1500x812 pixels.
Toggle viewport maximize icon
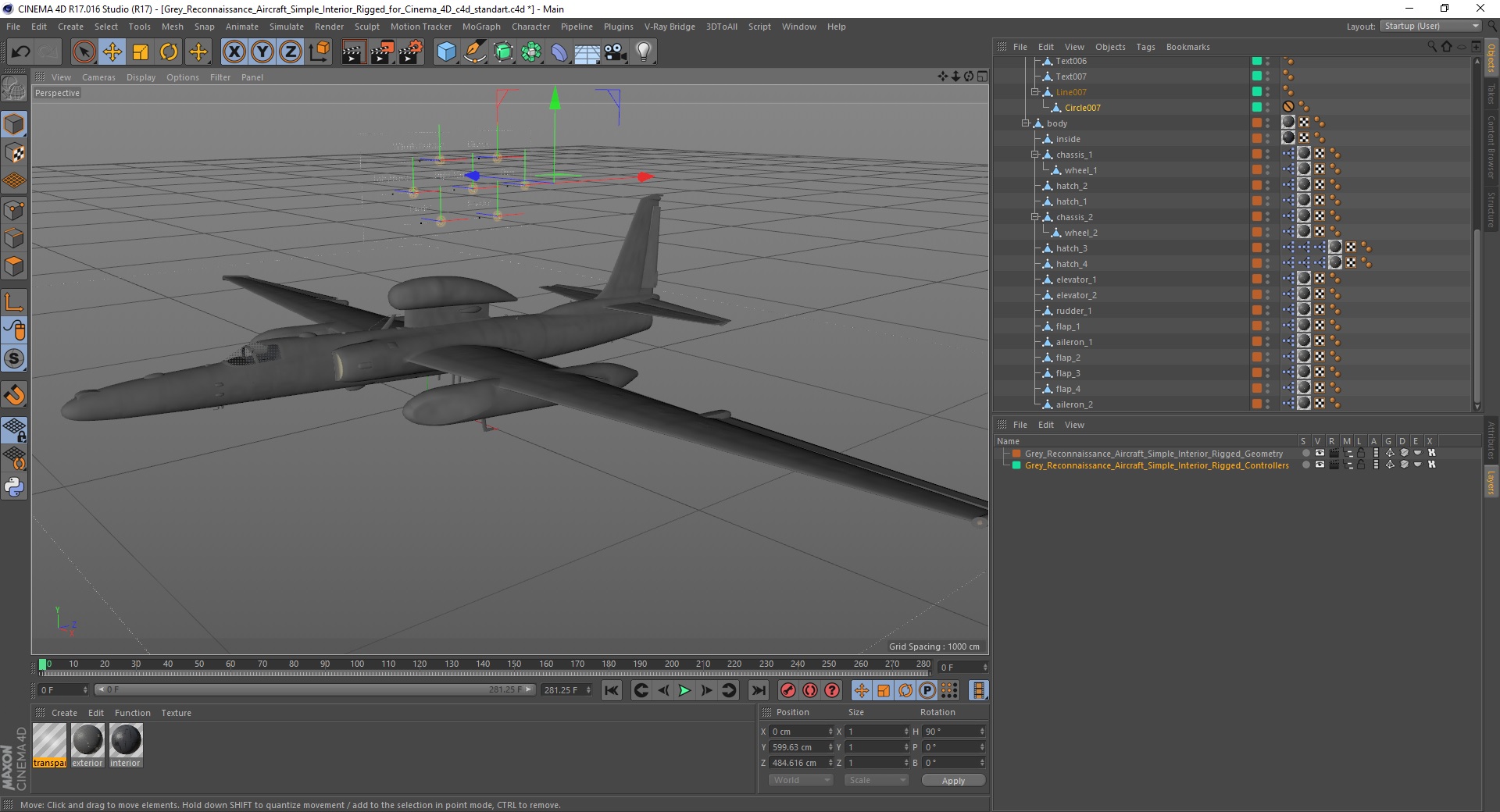pos(982,77)
